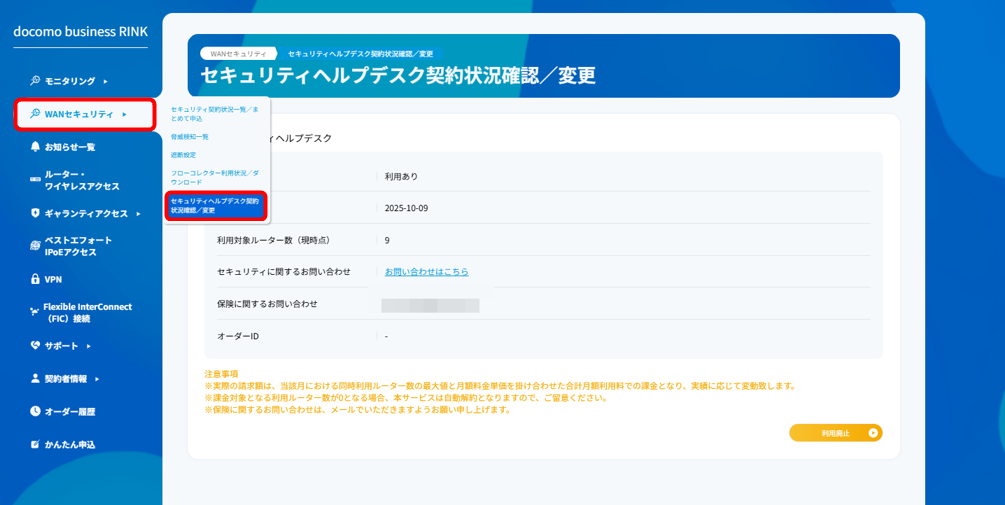Click the heart icon beside サポート
Viewport: 1005px width, 505px height.
click(36, 346)
